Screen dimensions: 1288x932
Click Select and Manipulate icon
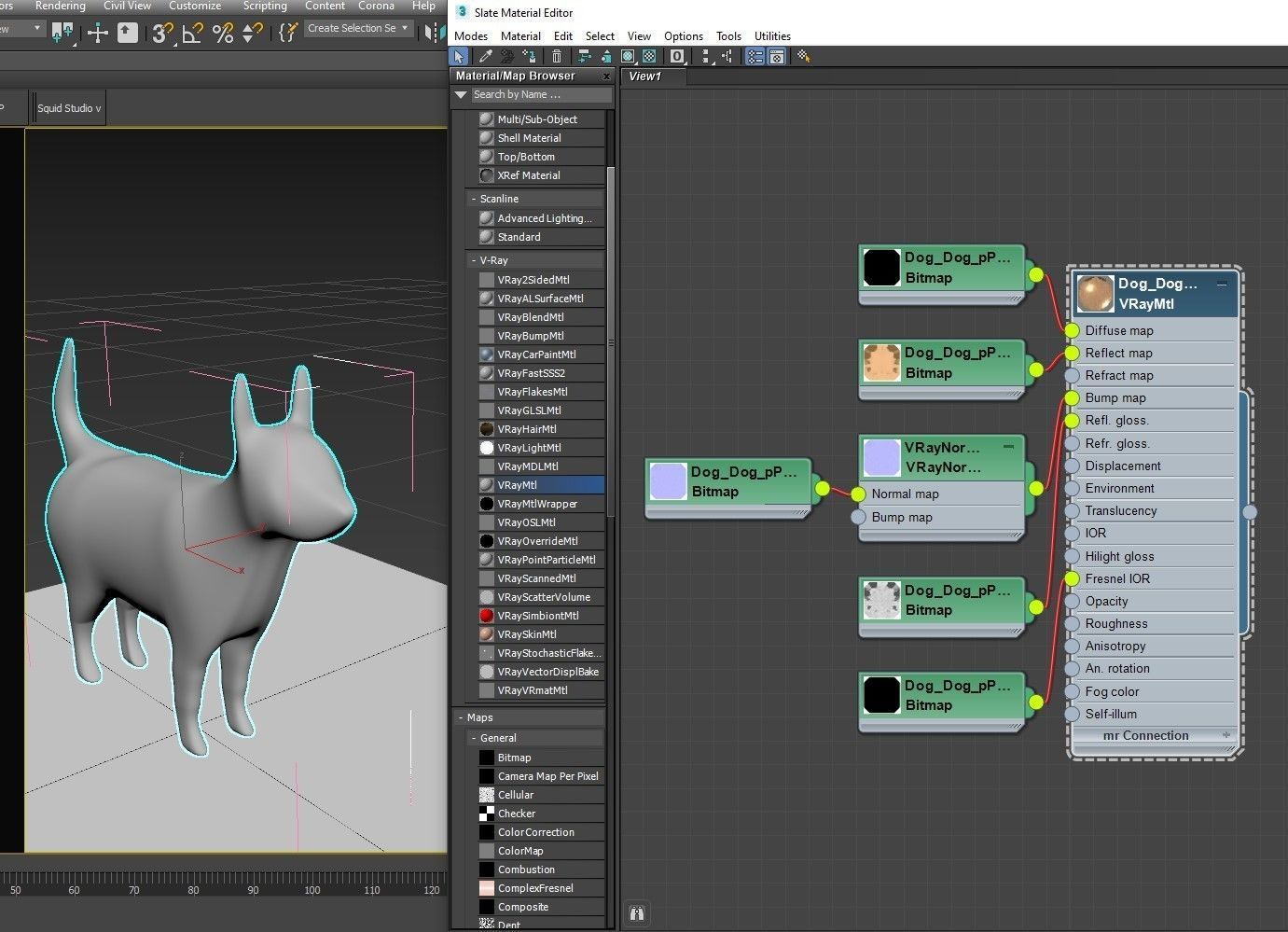[x=98, y=34]
